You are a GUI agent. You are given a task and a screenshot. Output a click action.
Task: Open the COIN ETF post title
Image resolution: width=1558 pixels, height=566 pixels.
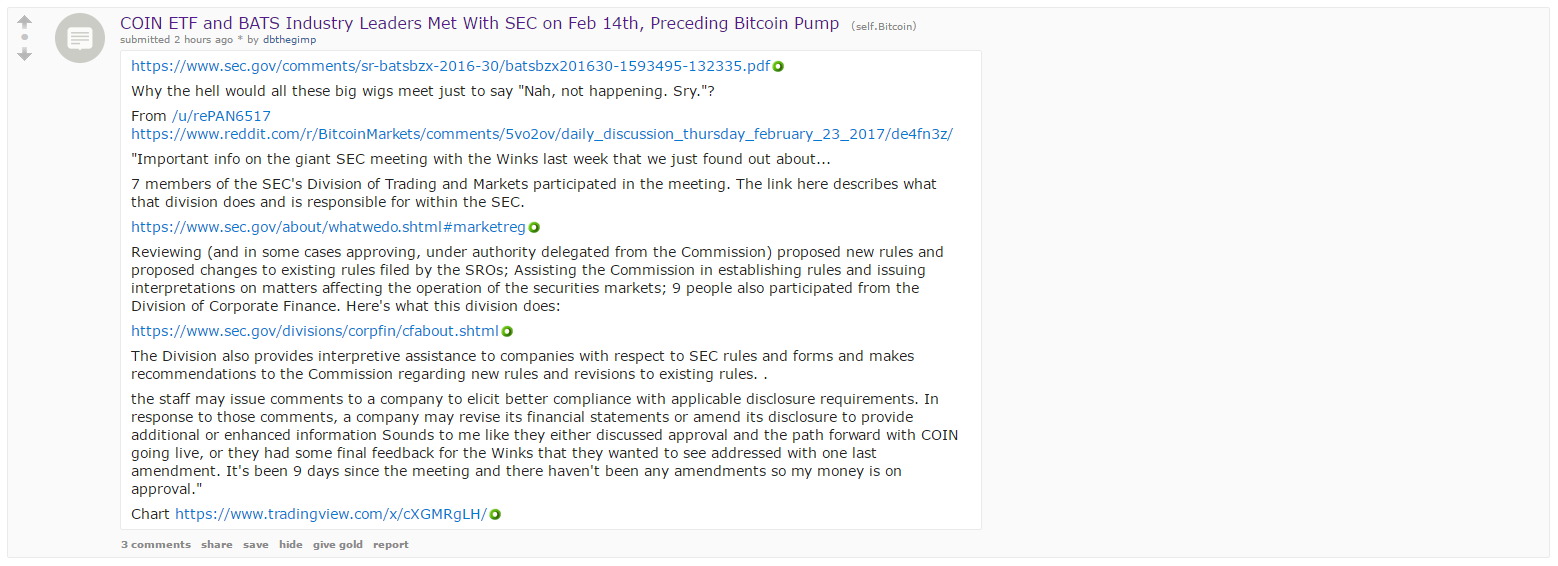(x=479, y=23)
